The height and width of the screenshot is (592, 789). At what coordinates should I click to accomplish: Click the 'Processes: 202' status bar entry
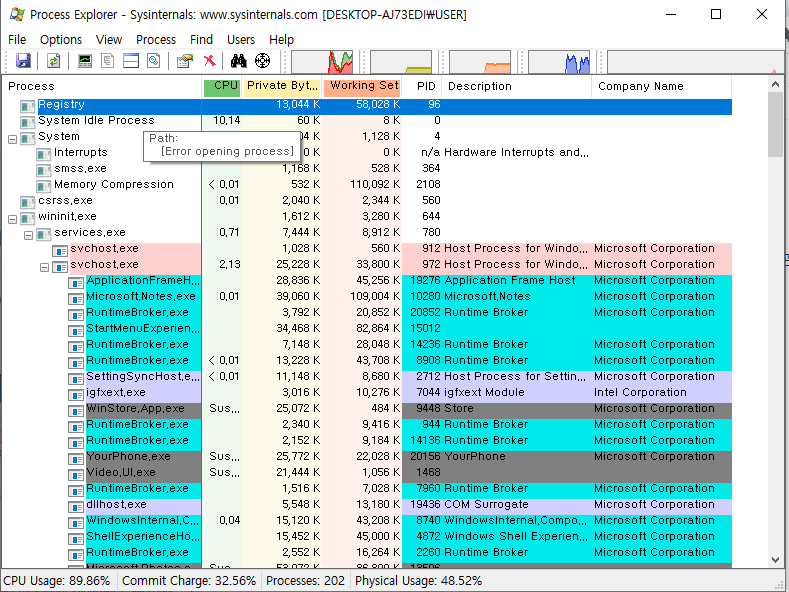(x=305, y=581)
